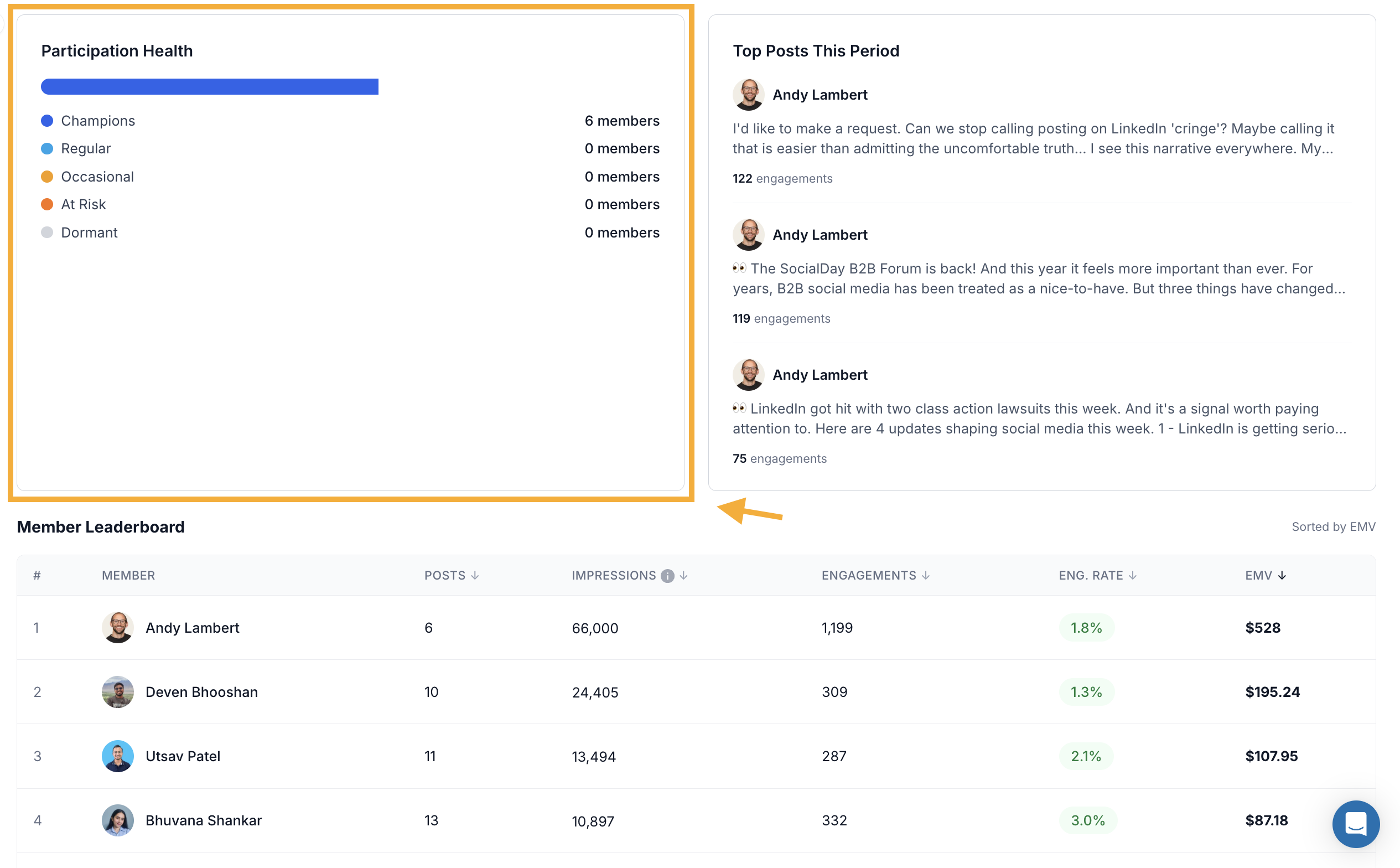Click Deven Bhooshan's avatar in the leaderboard
Image resolution: width=1400 pixels, height=868 pixels.
click(118, 692)
